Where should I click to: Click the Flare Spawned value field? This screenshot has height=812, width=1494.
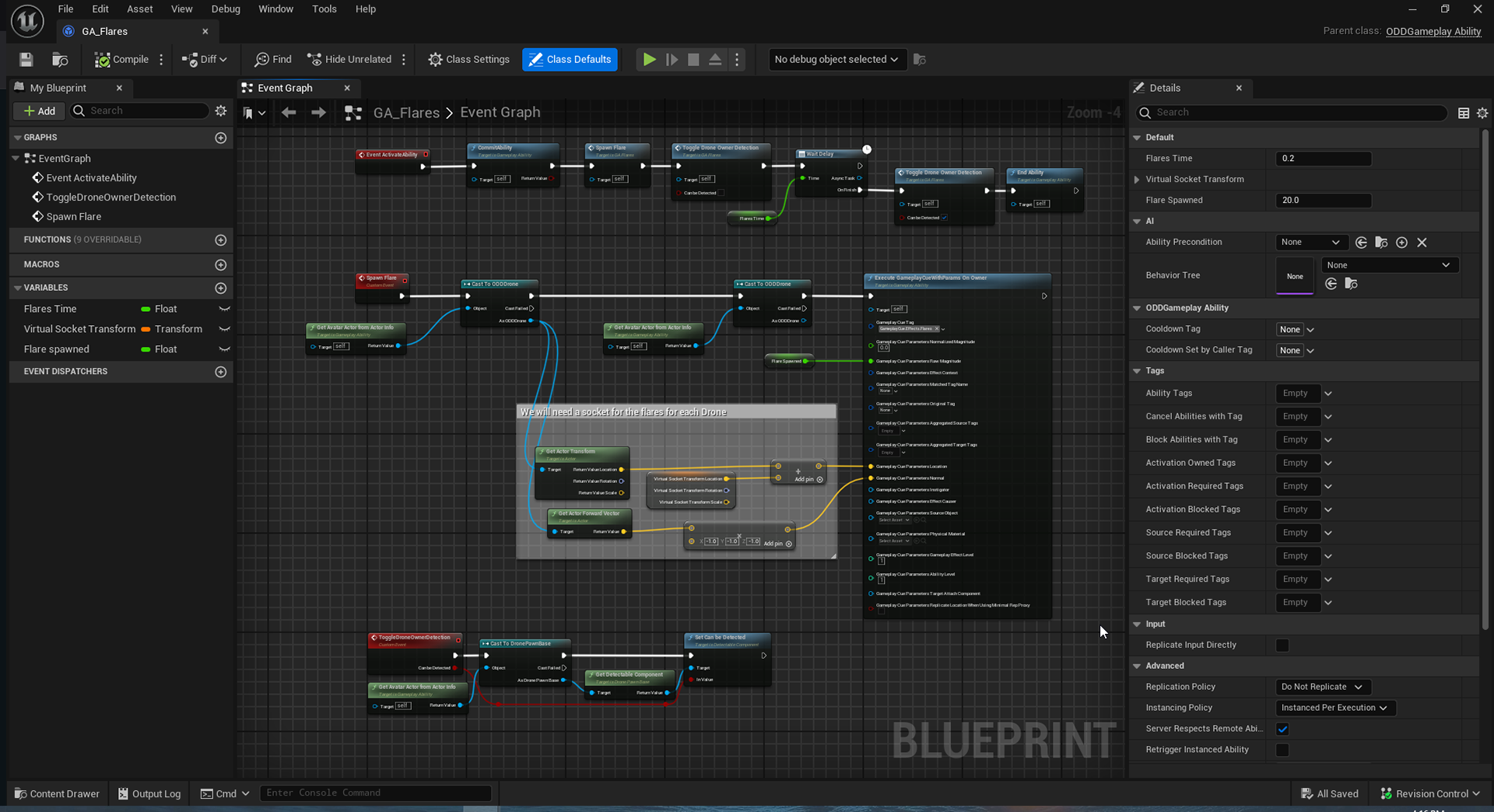(1324, 201)
